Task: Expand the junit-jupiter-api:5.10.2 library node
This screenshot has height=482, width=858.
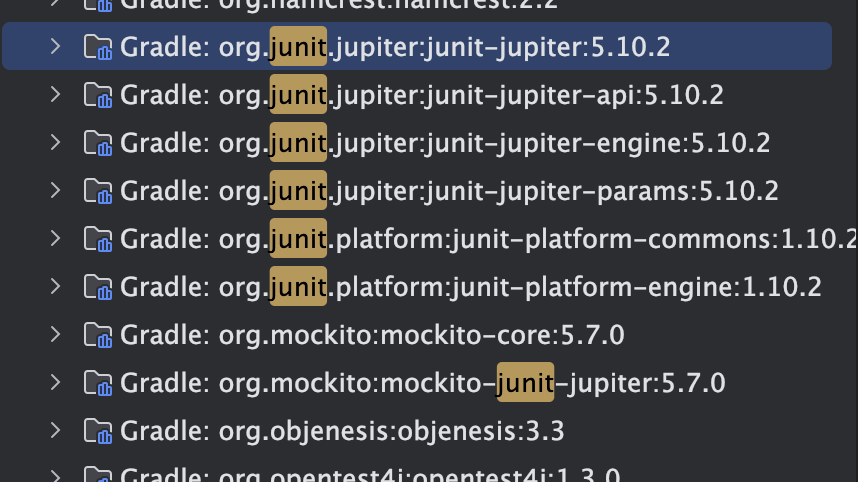Action: pos(55,95)
